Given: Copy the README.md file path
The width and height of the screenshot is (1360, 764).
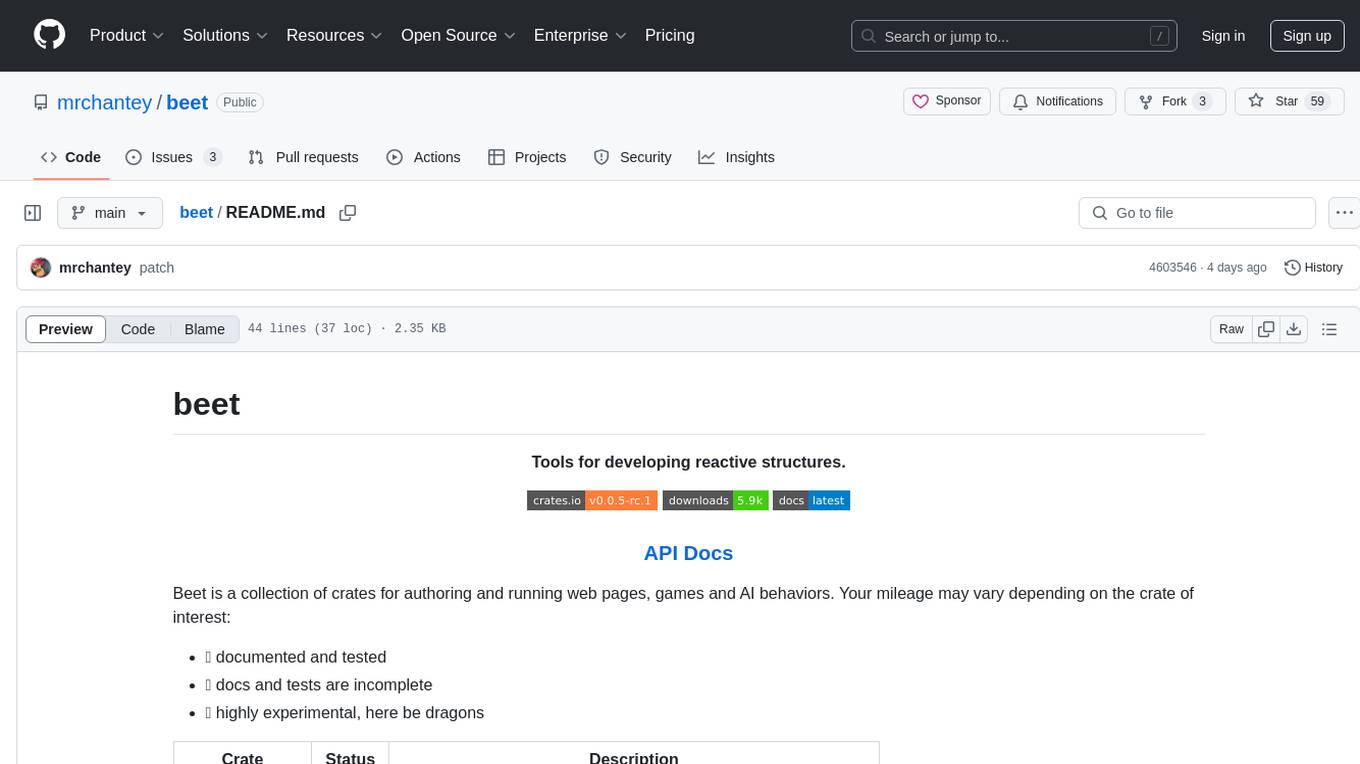Looking at the screenshot, I should tap(348, 213).
